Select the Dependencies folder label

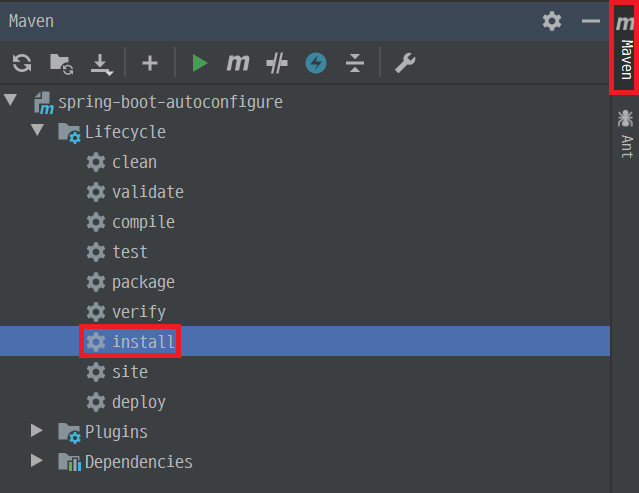tap(139, 462)
